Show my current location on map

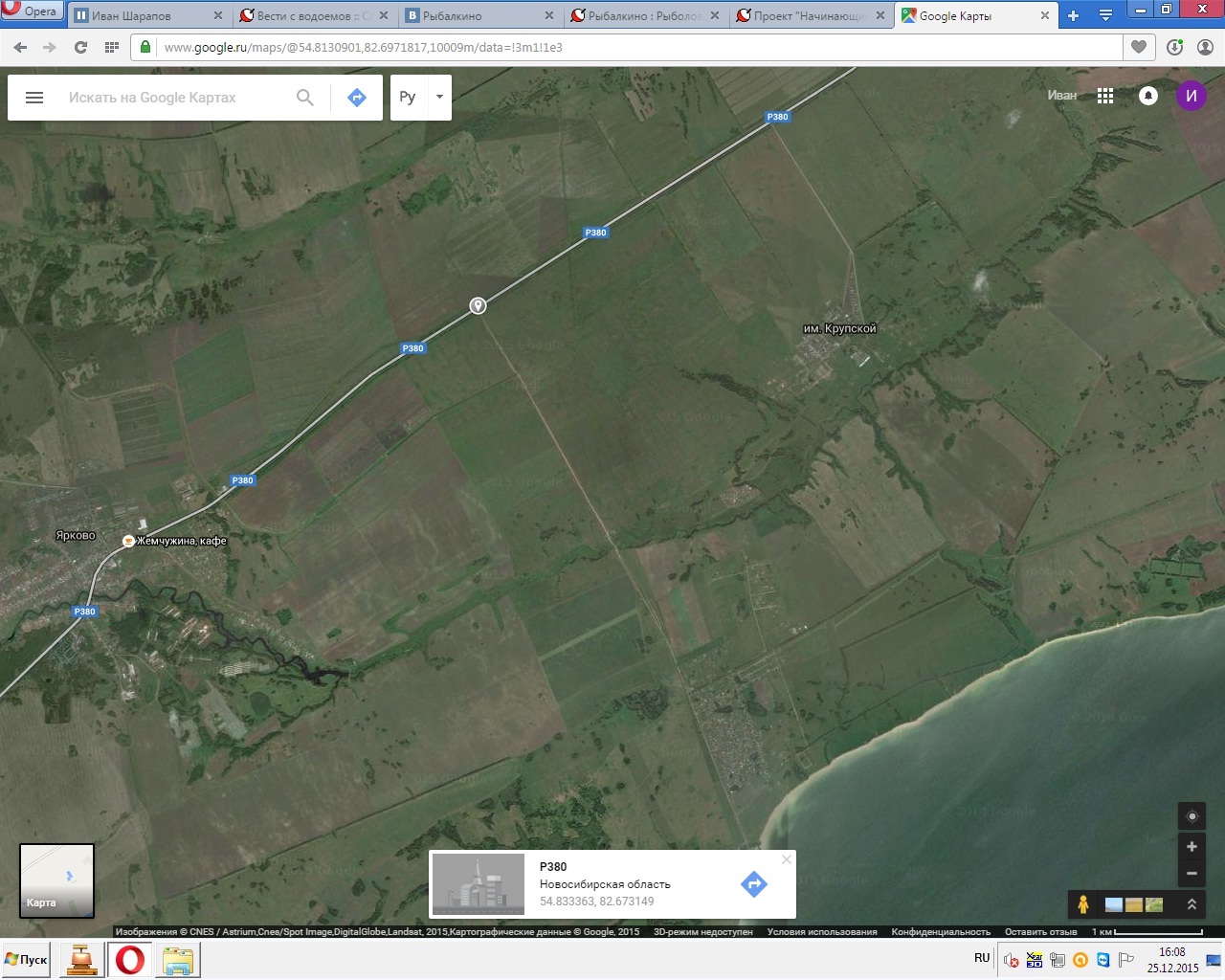point(1192,816)
